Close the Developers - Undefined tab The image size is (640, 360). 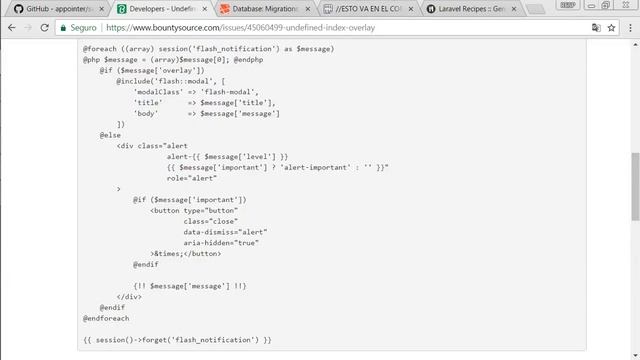(x=204, y=9)
